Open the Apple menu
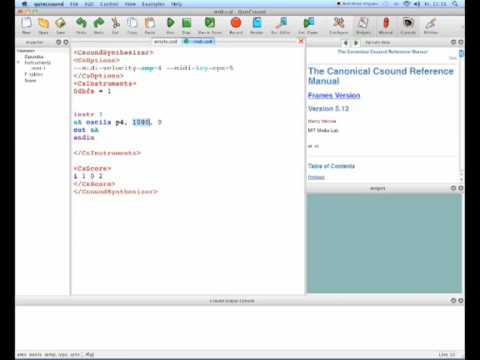 coord(24,4)
